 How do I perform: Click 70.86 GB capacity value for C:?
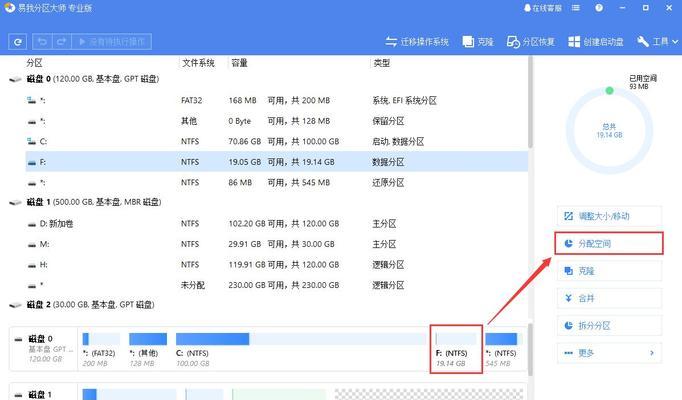(x=244, y=141)
